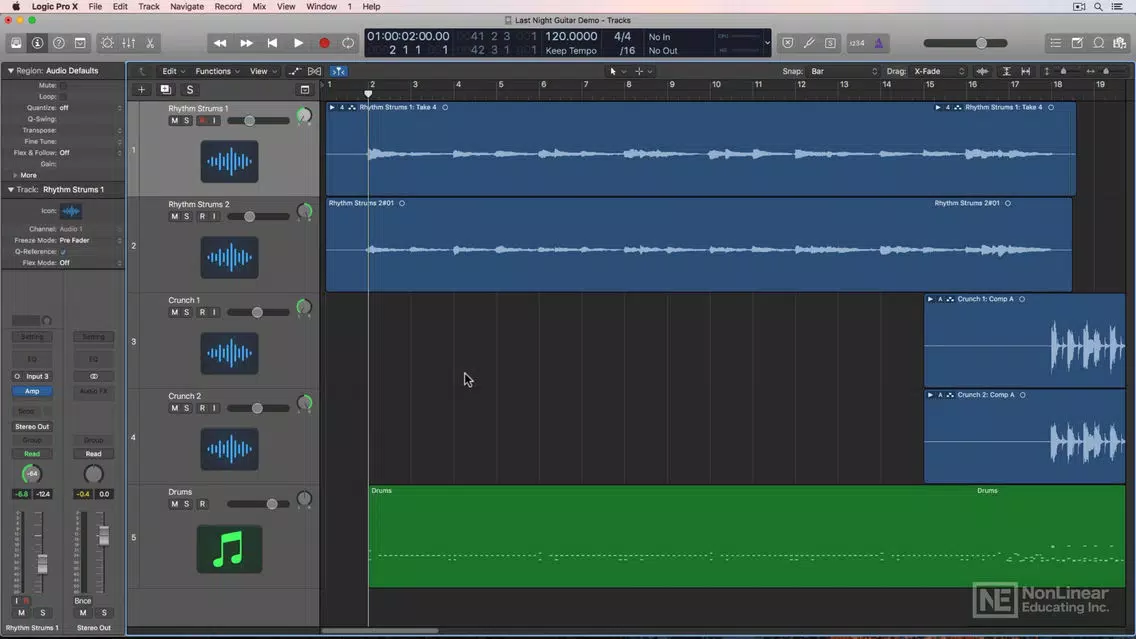Mute the Rhythm Strums 1 track
The width and height of the screenshot is (1136, 639).
pos(174,121)
